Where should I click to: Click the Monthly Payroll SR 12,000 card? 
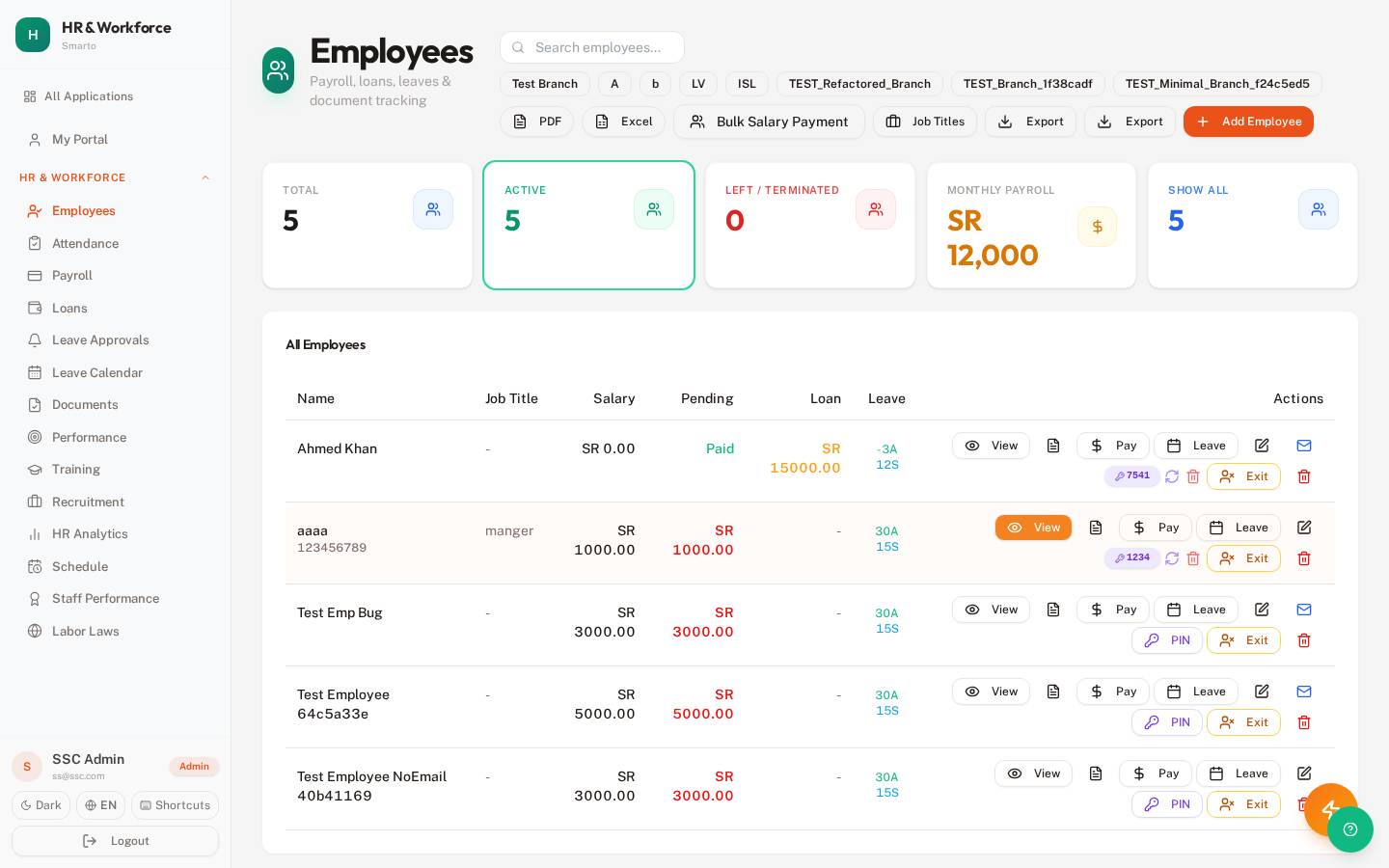click(x=1031, y=225)
